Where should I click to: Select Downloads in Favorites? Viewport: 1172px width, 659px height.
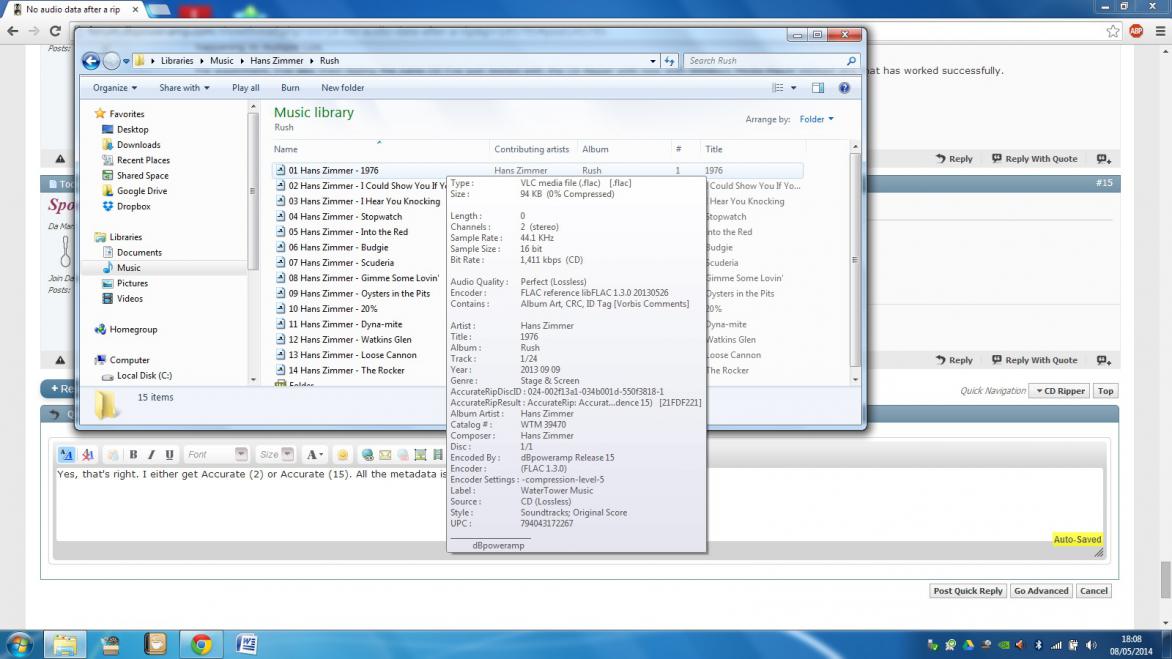click(138, 145)
